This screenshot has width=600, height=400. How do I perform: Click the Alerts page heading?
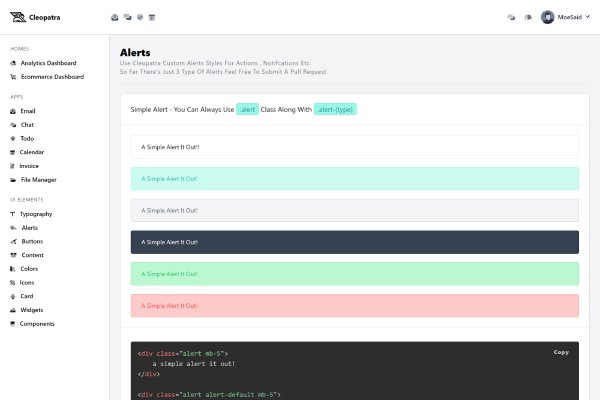tap(135, 52)
